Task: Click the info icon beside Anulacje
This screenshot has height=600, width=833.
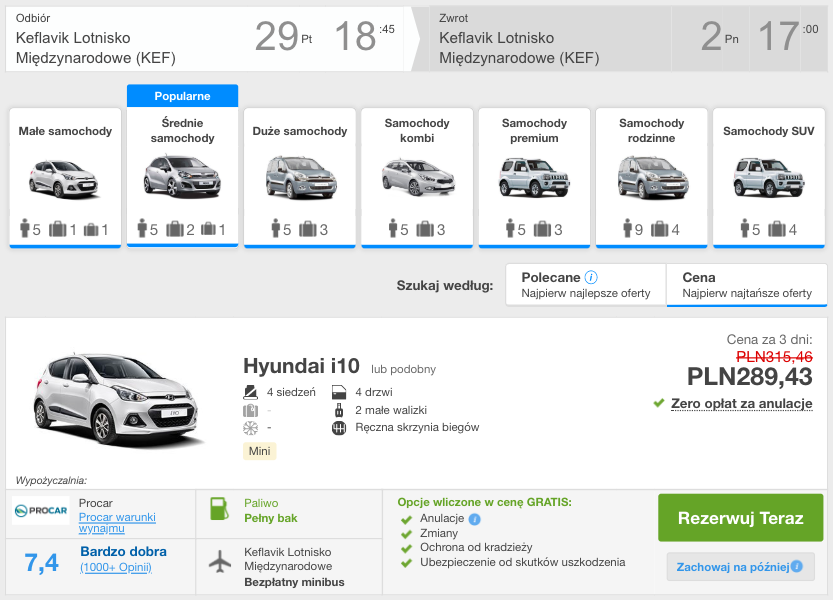Action: pos(475,519)
